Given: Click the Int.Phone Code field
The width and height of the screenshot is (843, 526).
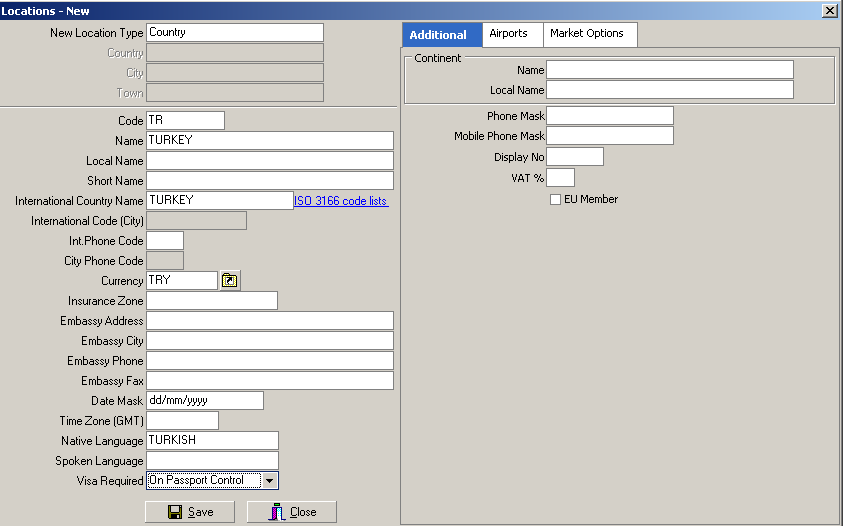Looking at the screenshot, I should tap(165, 241).
